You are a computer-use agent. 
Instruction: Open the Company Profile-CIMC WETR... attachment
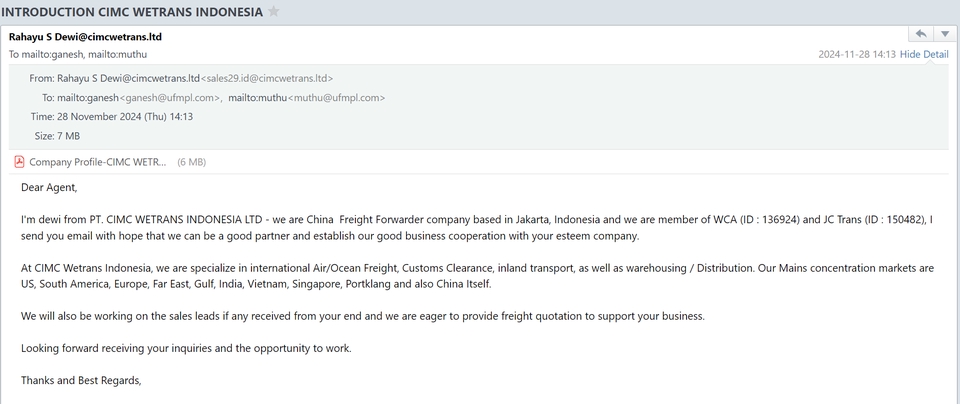pyautogui.click(x=98, y=162)
